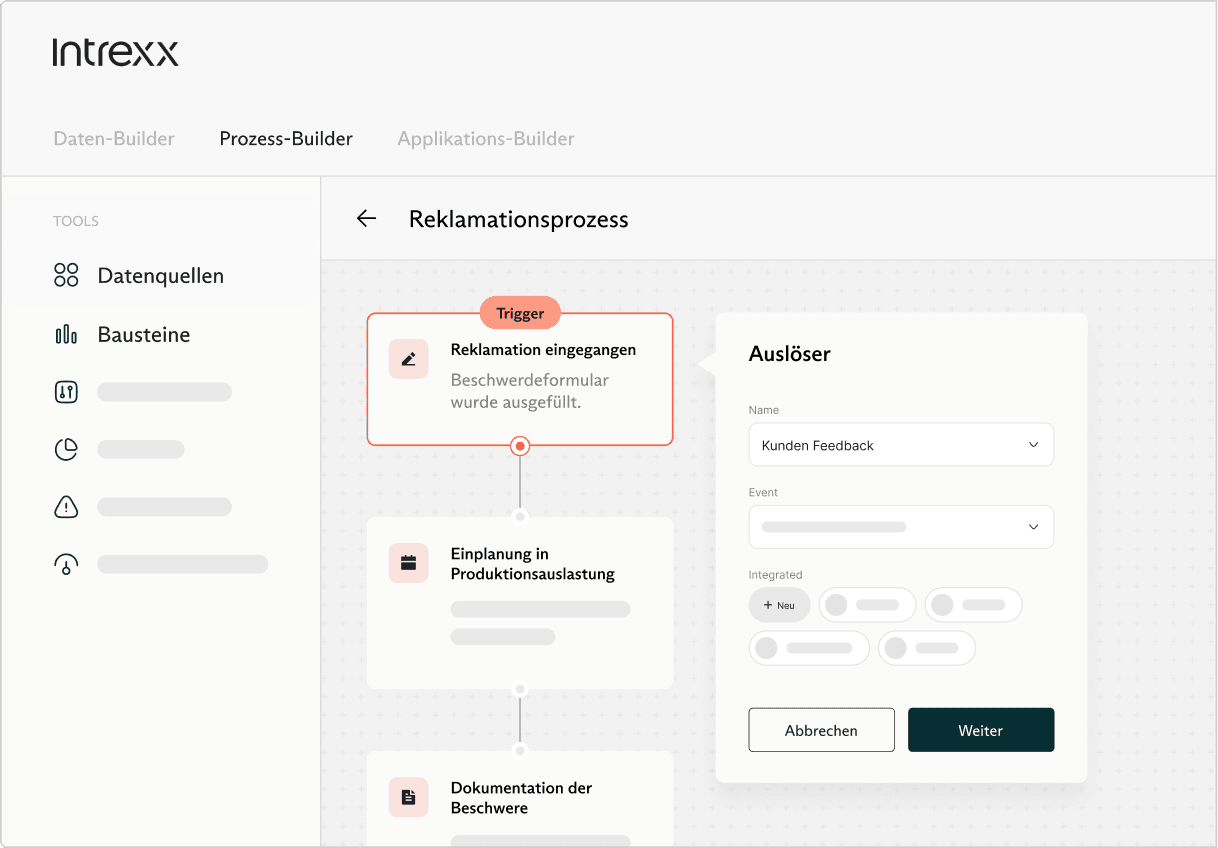Image resolution: width=1218 pixels, height=848 pixels.
Task: Click the orange connector node below trigger card
Action: [520, 446]
